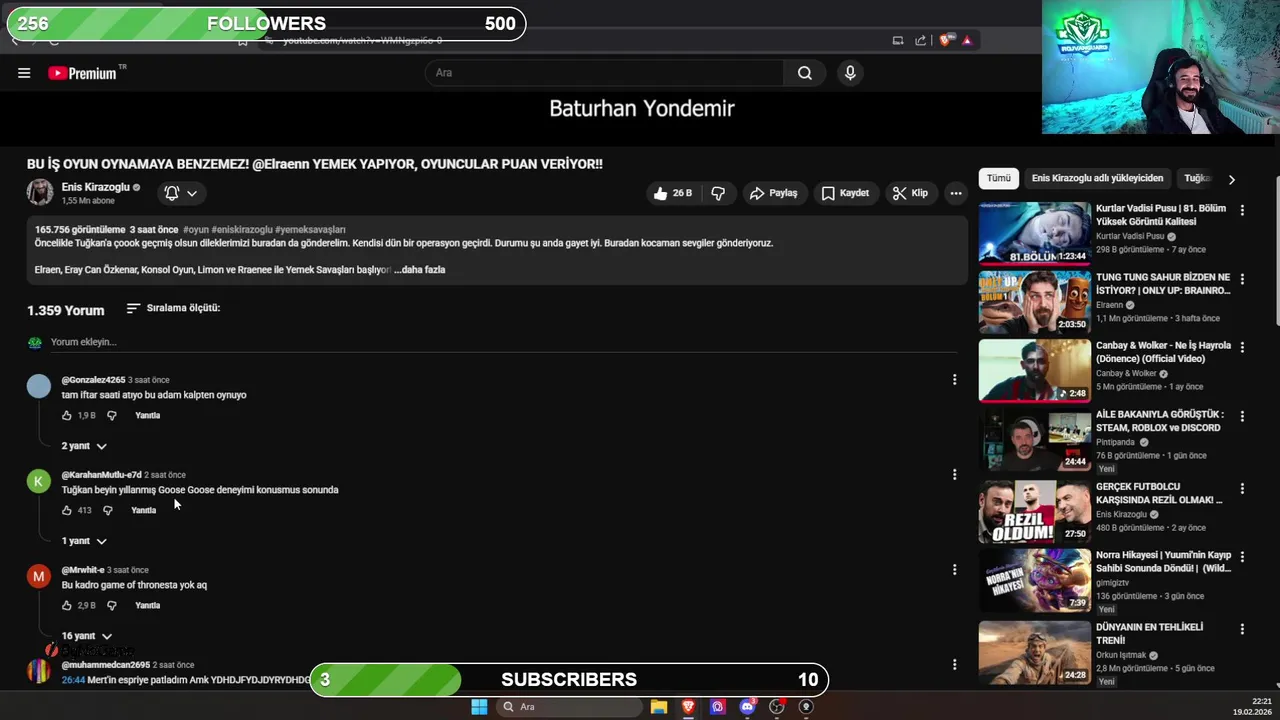Image resolution: width=1280 pixels, height=720 pixels.
Task: Open Kurtlar Vadisi Pusu 81. Bölüm thumbnail
Action: pyautogui.click(x=1034, y=233)
